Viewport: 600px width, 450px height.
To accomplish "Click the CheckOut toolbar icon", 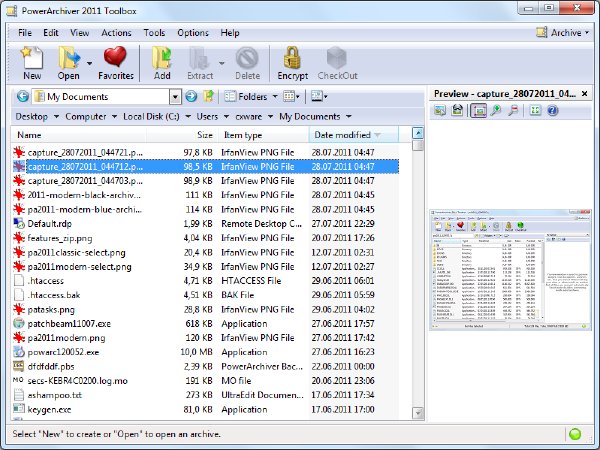I will tap(337, 63).
